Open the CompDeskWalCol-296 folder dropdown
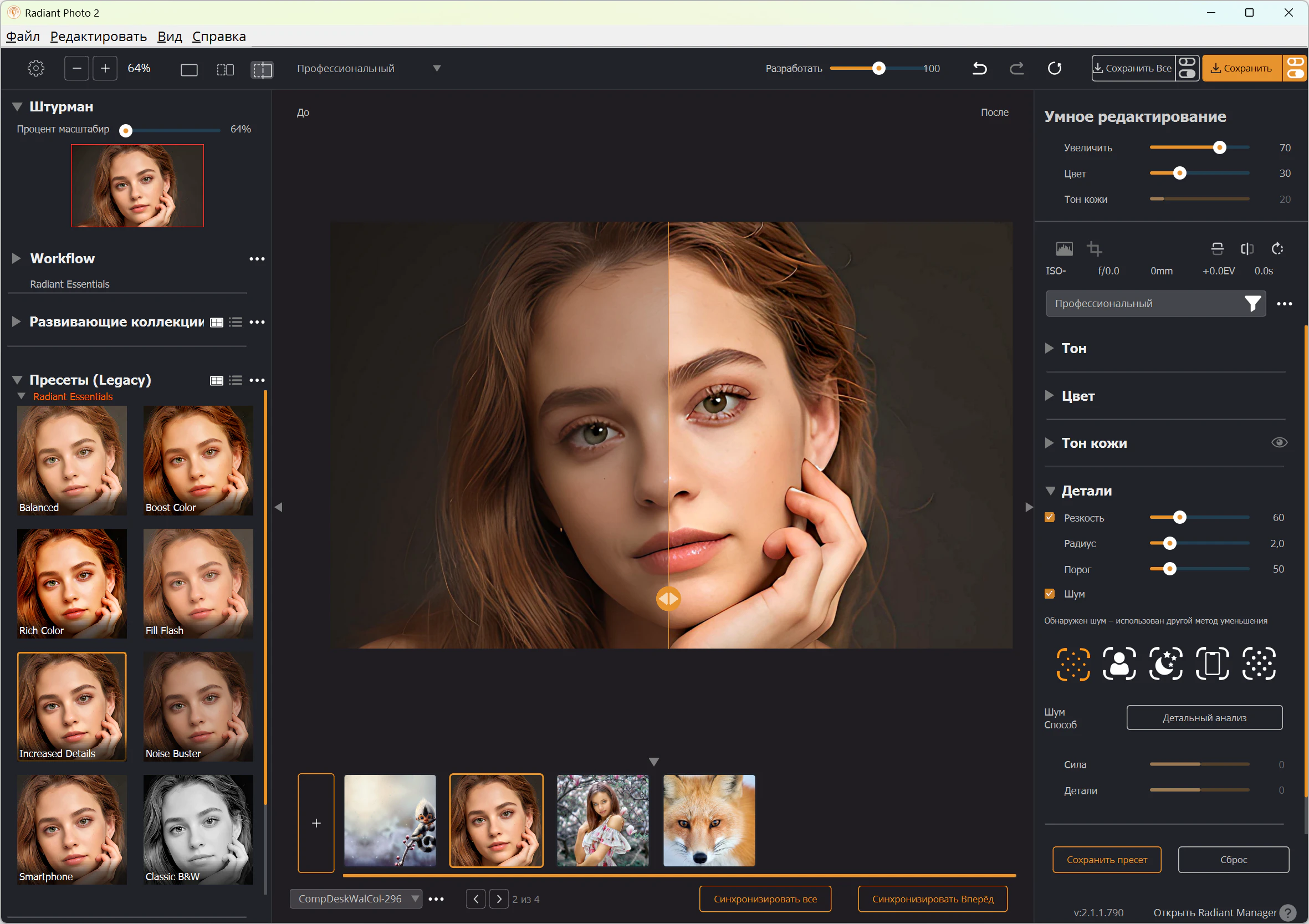The image size is (1309, 924). [x=415, y=899]
